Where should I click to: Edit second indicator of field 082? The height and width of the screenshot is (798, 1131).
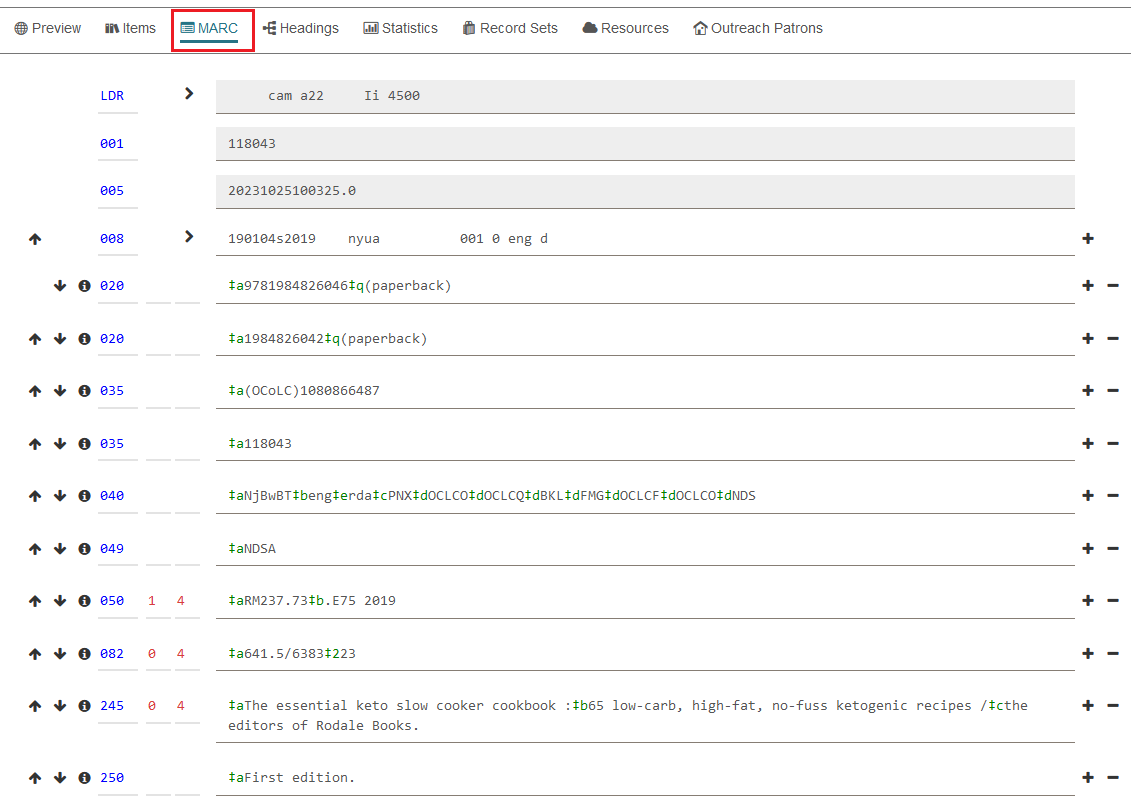(x=187, y=654)
